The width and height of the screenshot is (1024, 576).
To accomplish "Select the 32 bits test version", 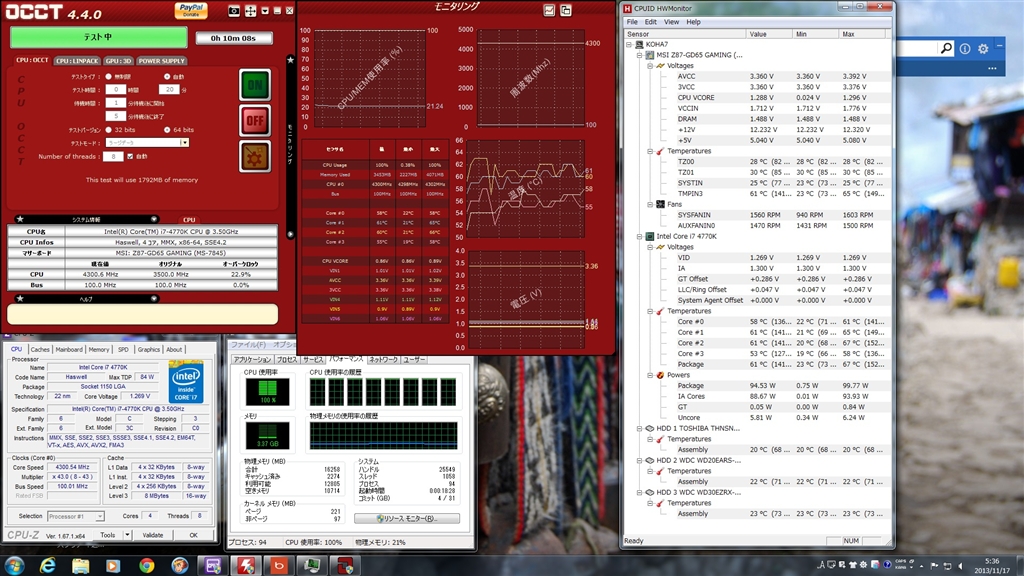I will click(108, 130).
